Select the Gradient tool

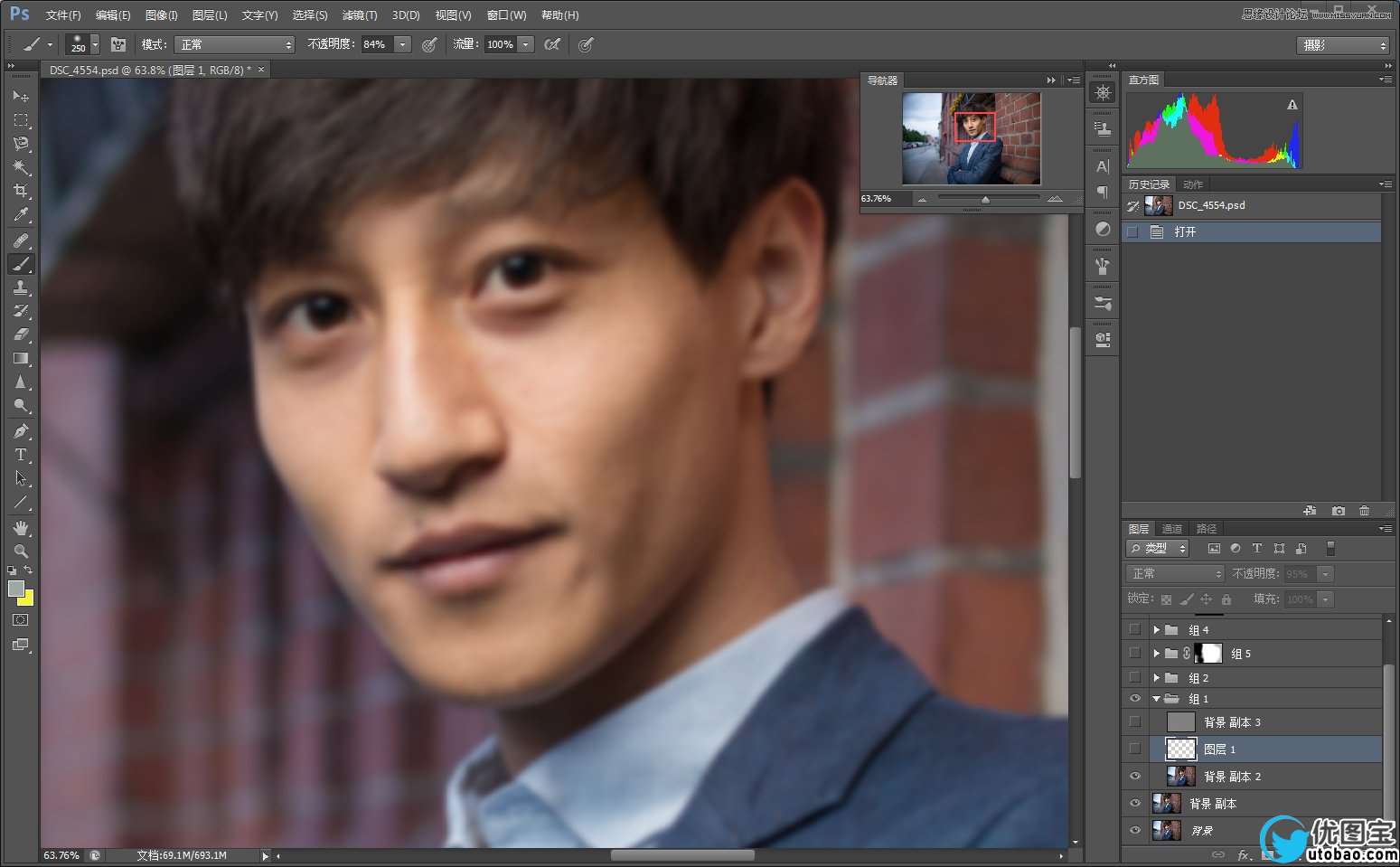[21, 358]
